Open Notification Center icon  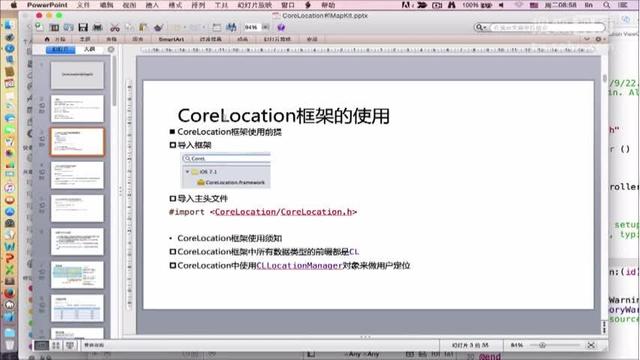click(x=623, y=5)
